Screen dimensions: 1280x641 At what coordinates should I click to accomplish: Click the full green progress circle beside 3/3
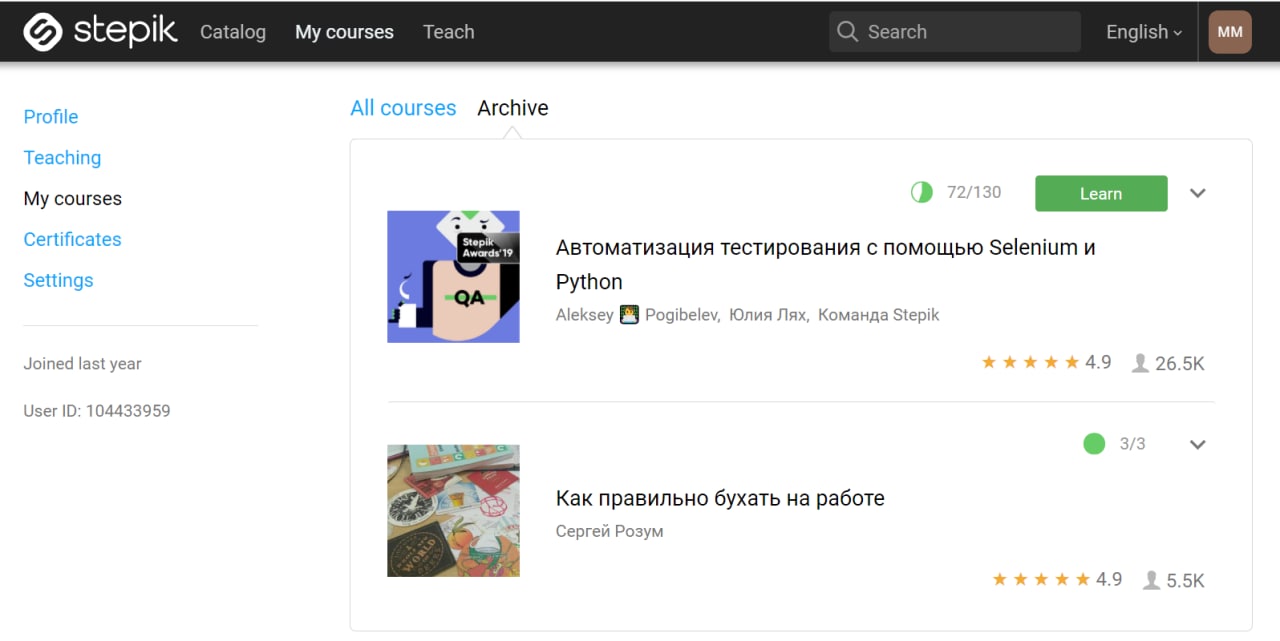click(1094, 443)
